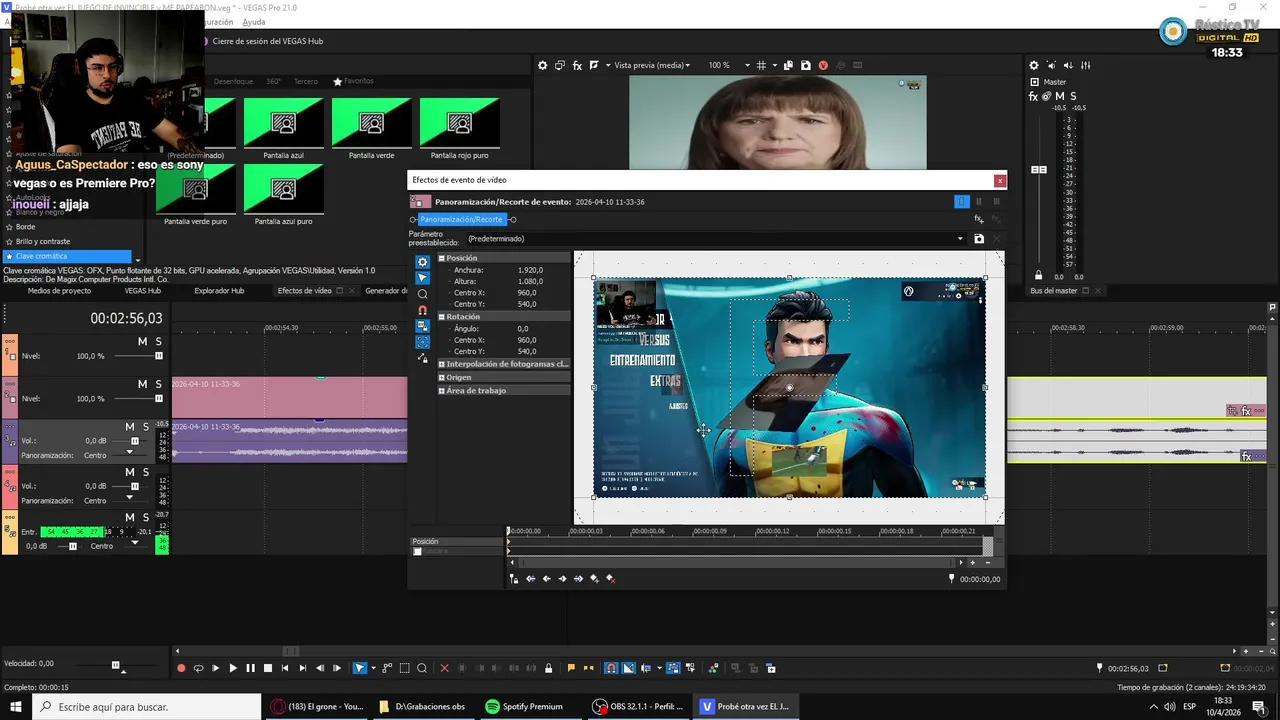
Task: Collapse the Rotación property group
Action: 442,317
